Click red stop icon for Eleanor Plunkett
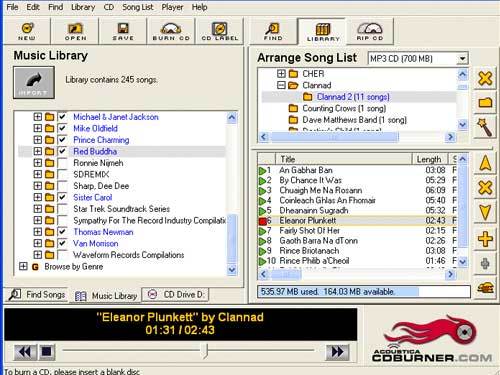The height and width of the screenshot is (375, 500). click(x=262, y=221)
